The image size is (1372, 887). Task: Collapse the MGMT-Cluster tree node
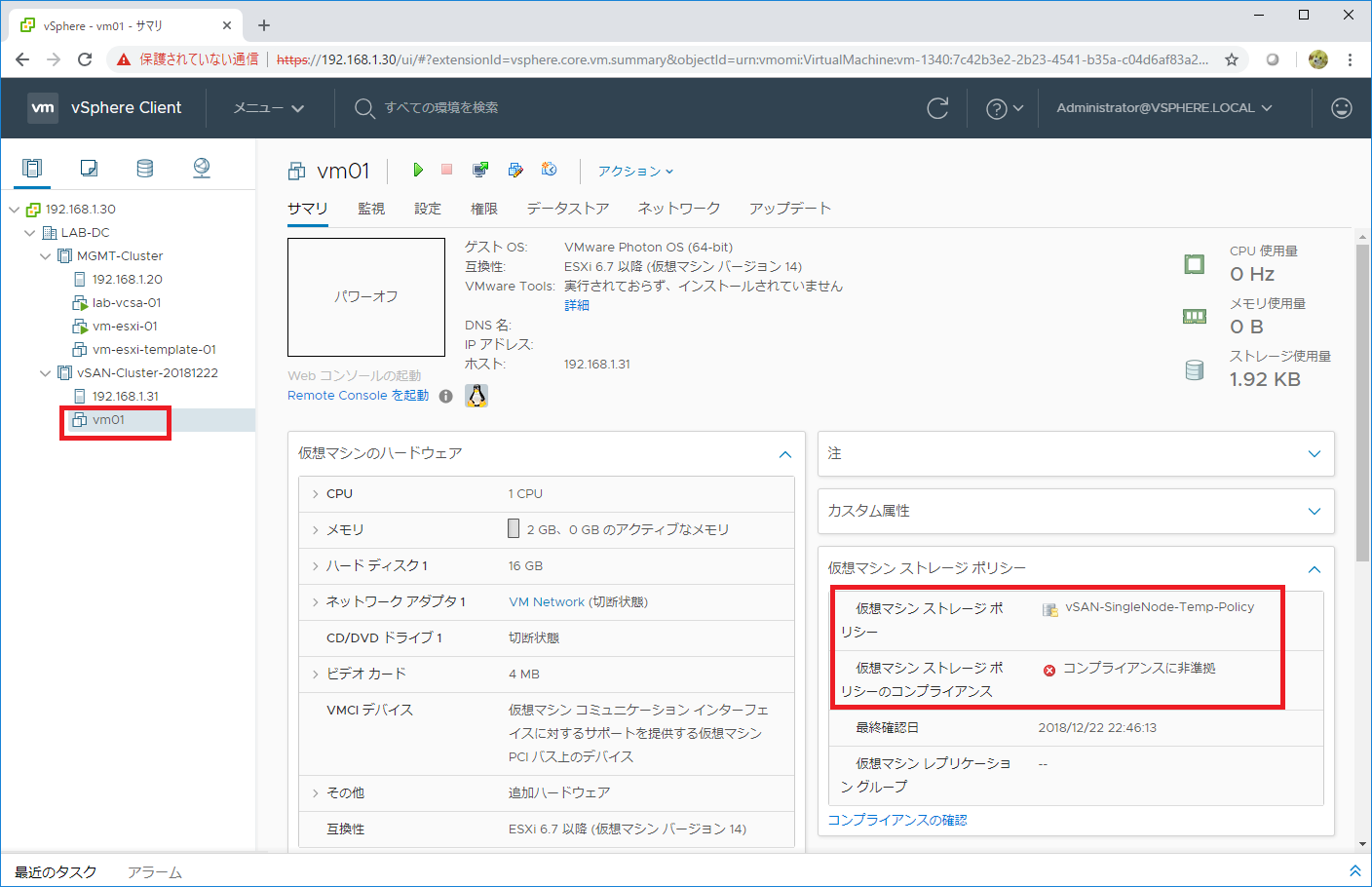[45, 256]
